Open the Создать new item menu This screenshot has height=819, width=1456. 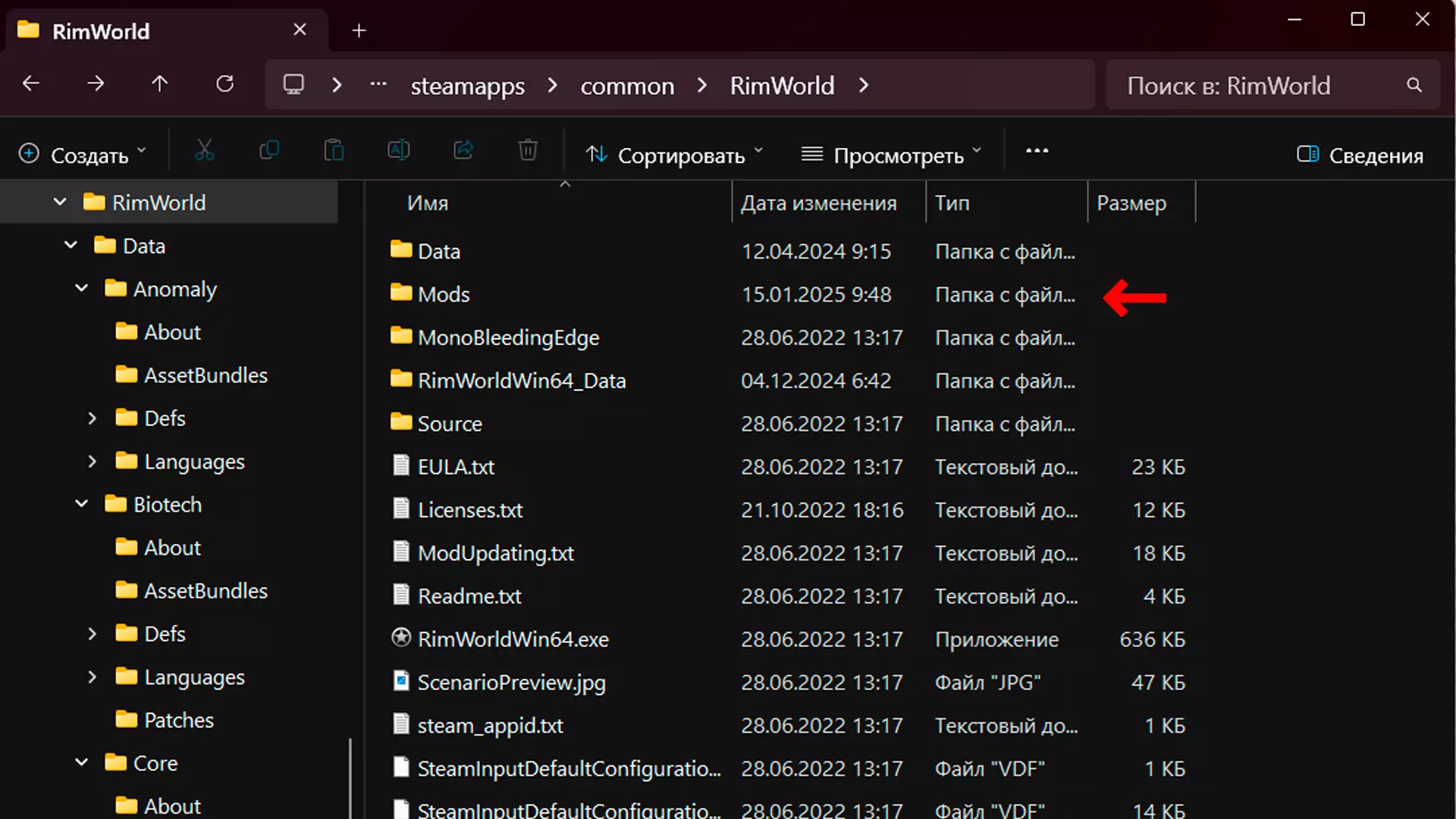pyautogui.click(x=82, y=155)
